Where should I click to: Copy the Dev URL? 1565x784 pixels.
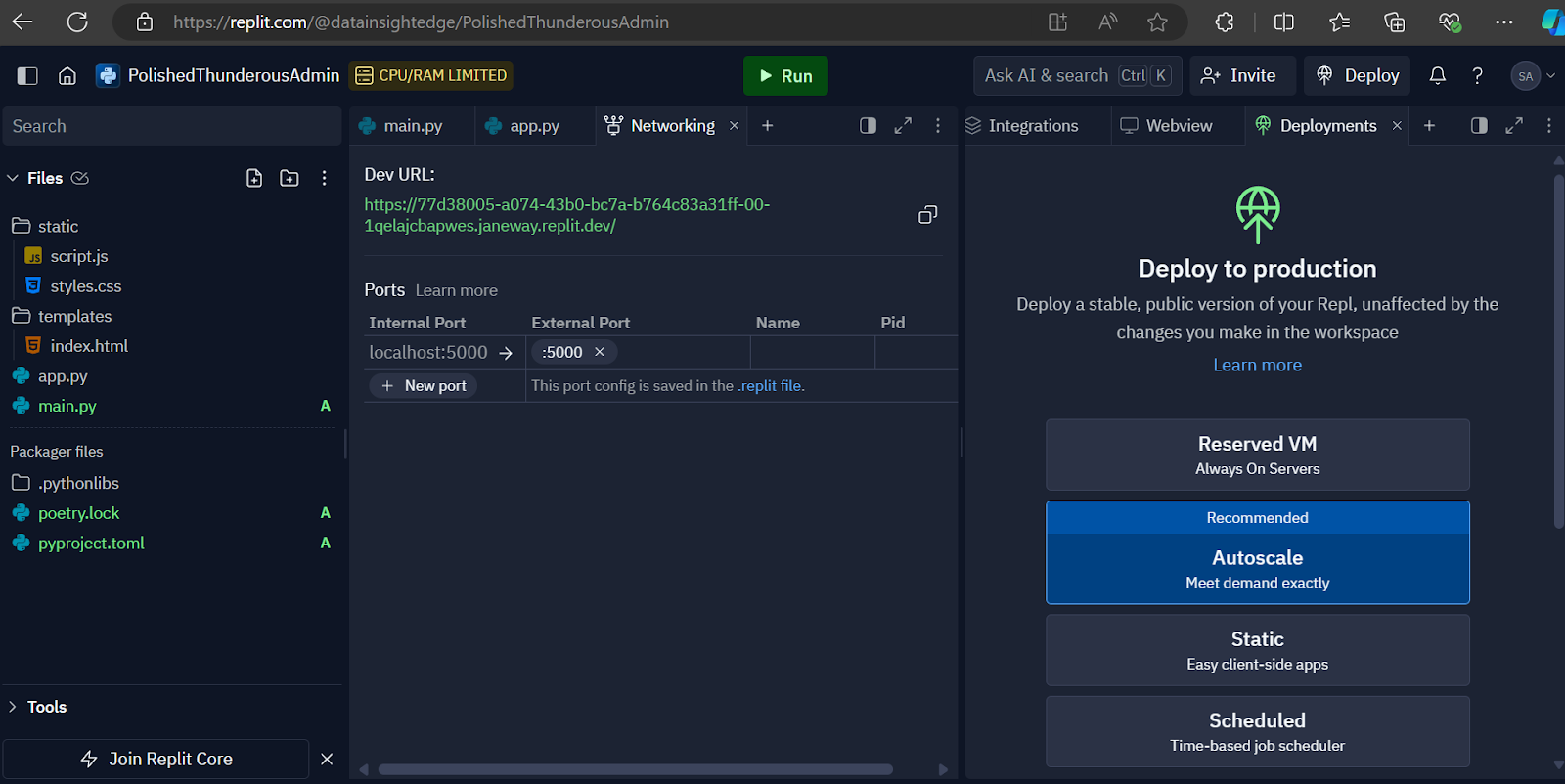point(928,215)
